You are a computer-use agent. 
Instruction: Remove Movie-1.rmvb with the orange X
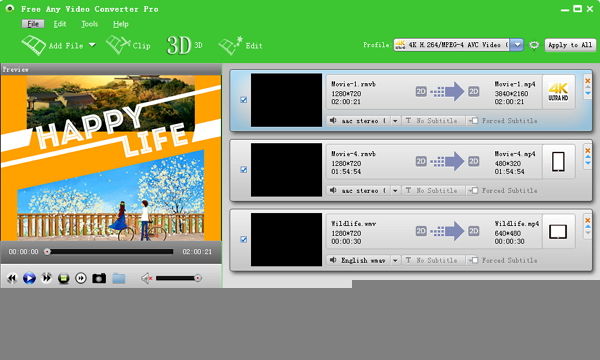click(x=588, y=81)
